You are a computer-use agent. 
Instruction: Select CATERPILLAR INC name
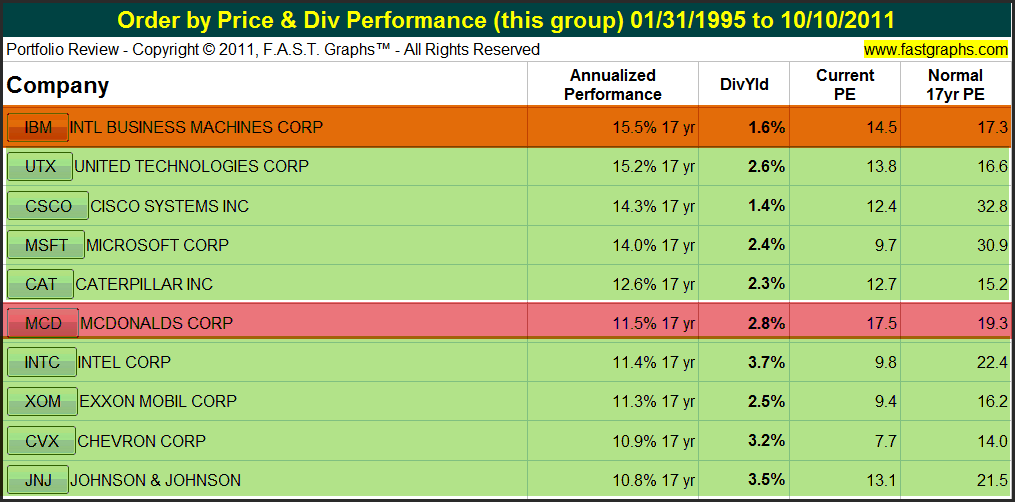(x=144, y=284)
